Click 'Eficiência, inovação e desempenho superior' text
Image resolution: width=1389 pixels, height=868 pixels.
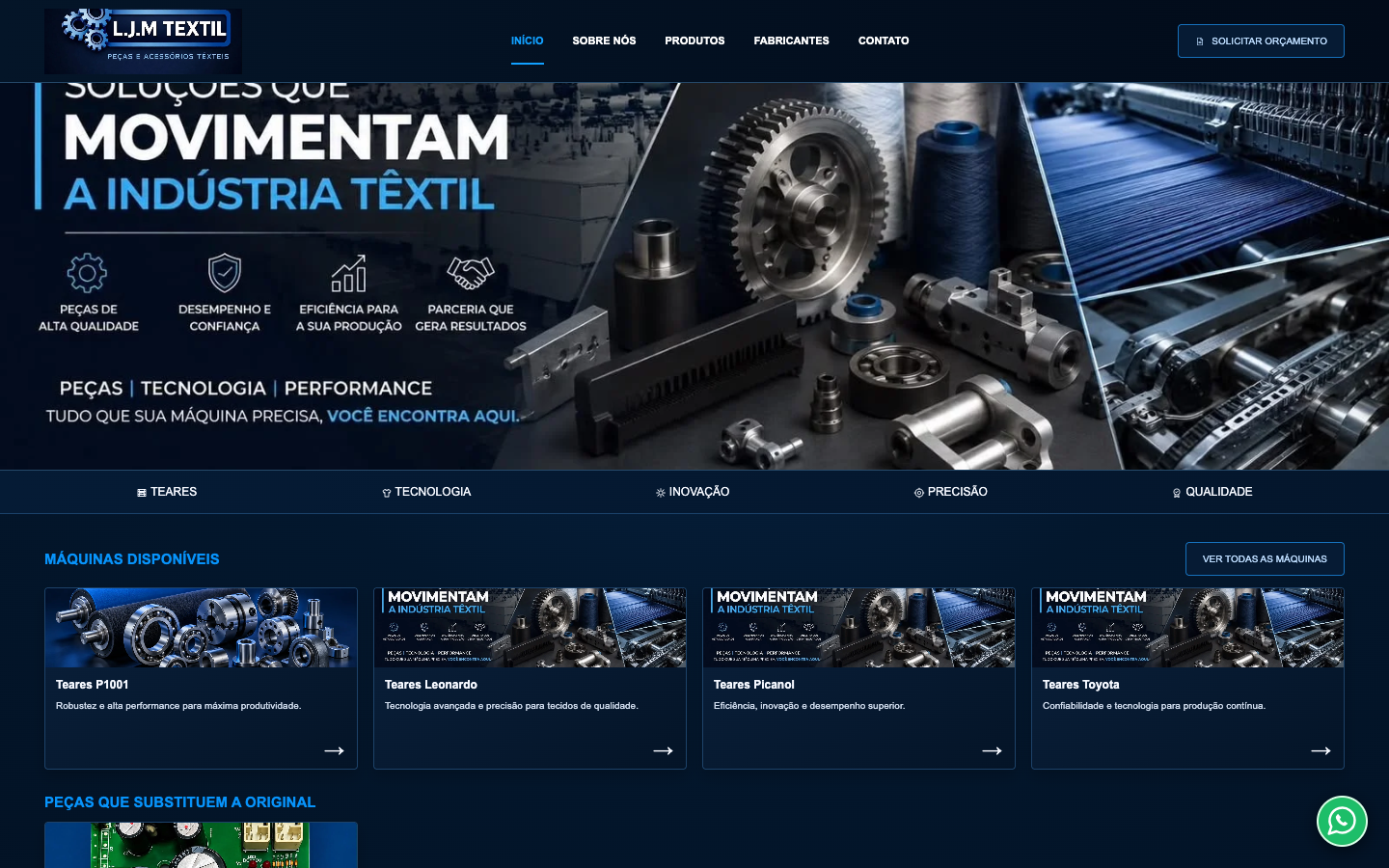809,706
